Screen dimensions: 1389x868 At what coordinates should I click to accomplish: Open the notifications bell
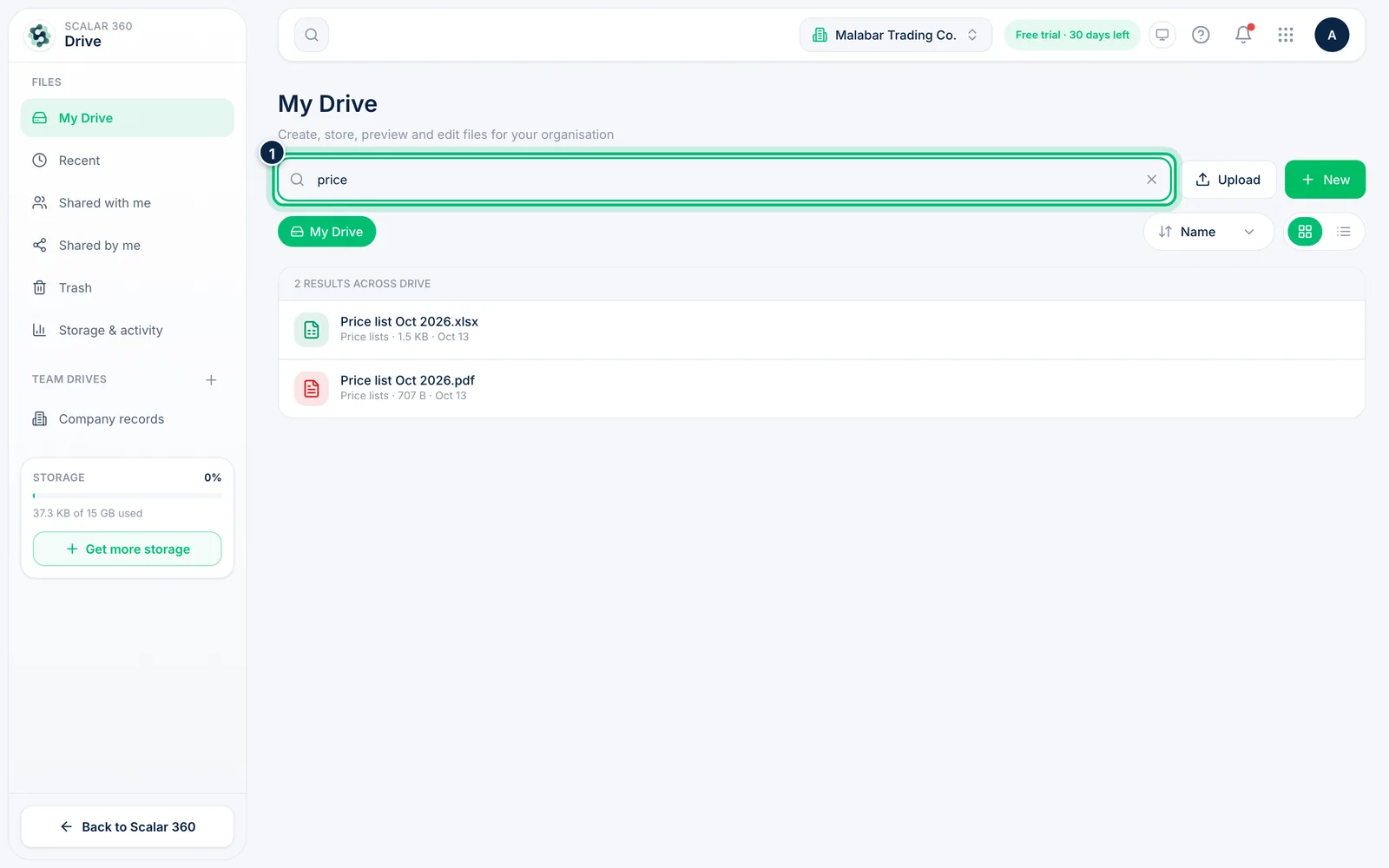(1243, 35)
